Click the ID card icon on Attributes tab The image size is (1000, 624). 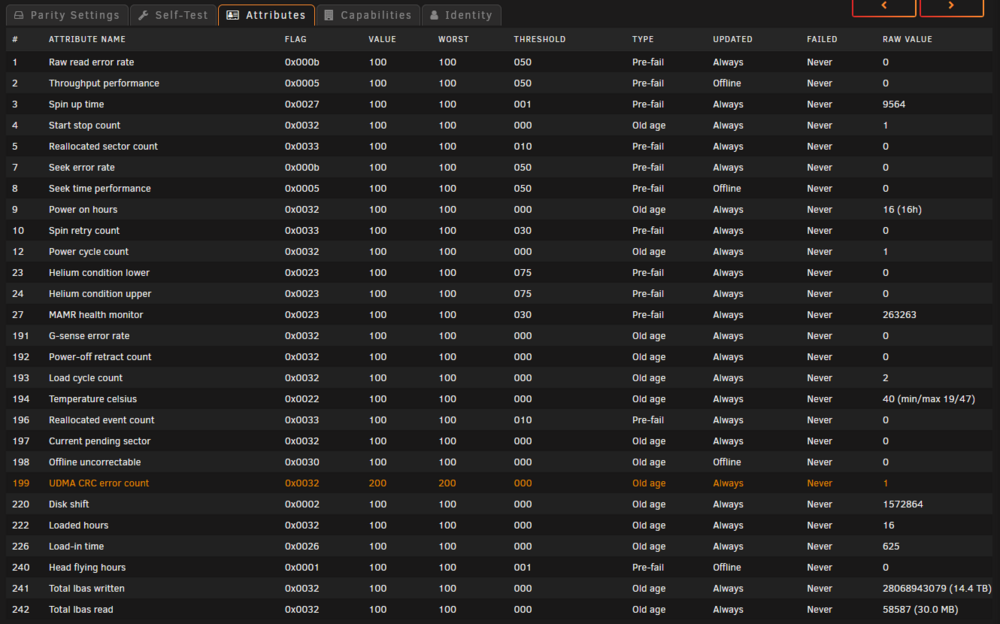pyautogui.click(x=233, y=15)
